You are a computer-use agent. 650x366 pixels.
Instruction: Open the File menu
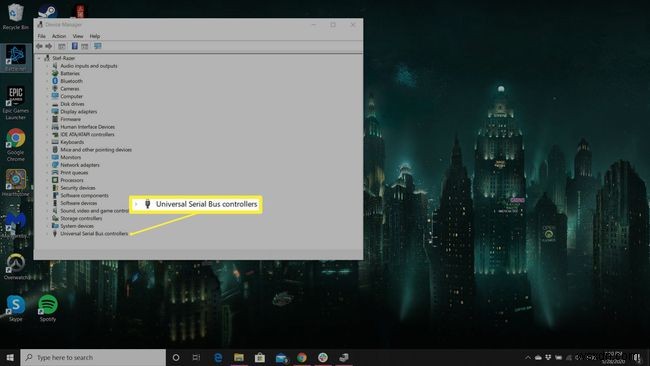pos(41,36)
